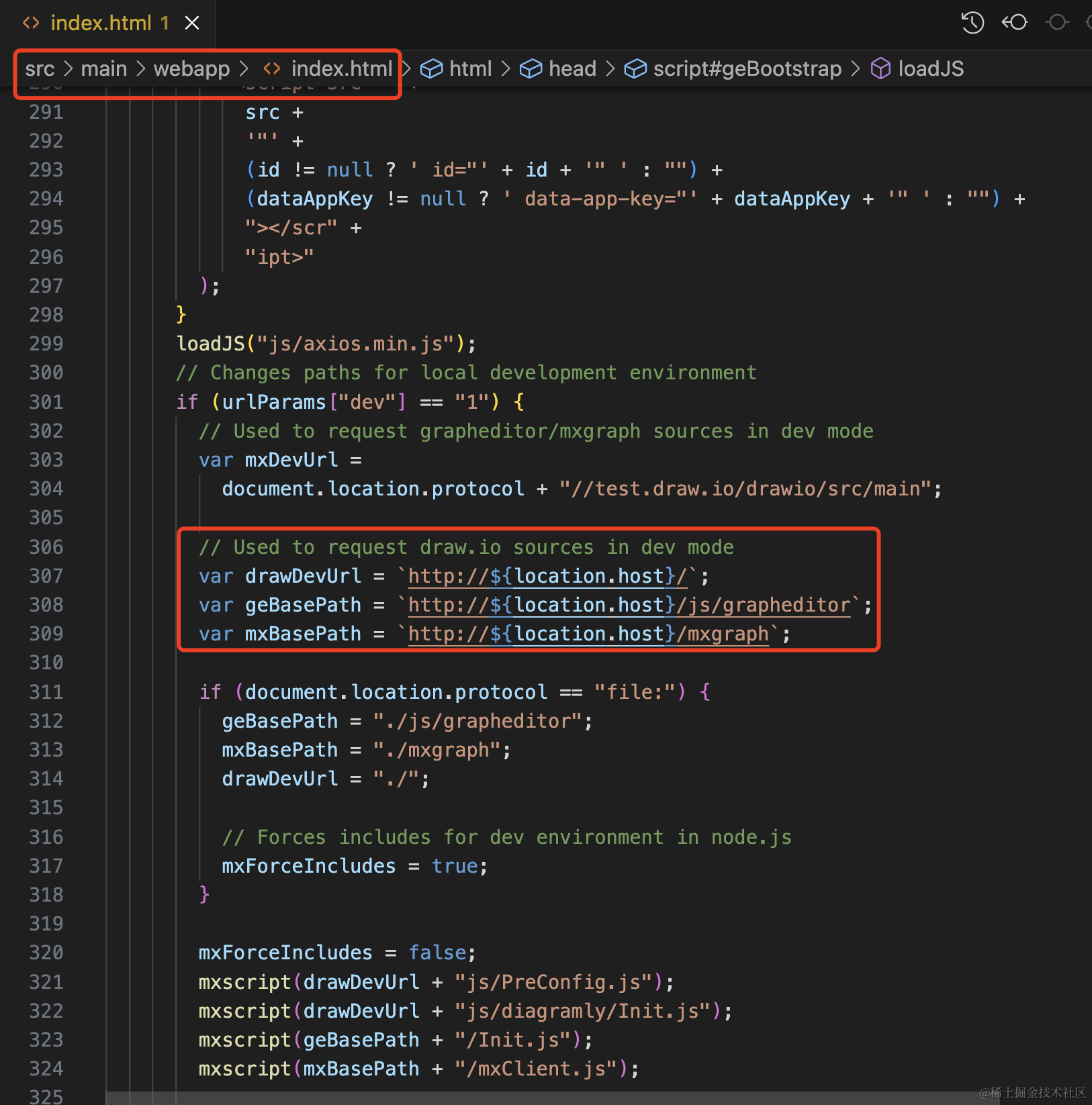This screenshot has width=1092, height=1105.
Task: Click mxscript "js/PreConfig.js" line
Action: tap(436, 982)
